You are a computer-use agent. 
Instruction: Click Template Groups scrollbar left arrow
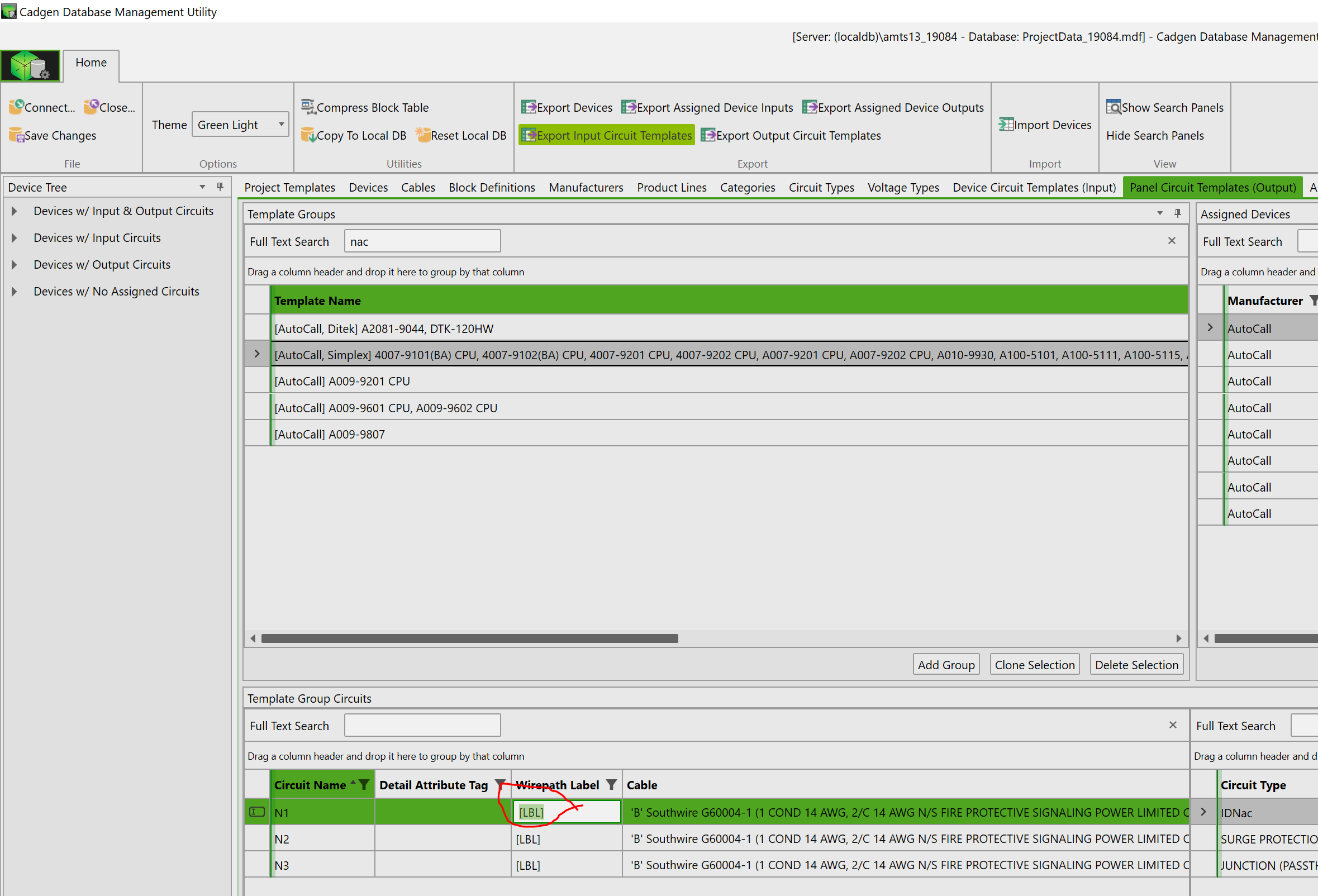[253, 638]
